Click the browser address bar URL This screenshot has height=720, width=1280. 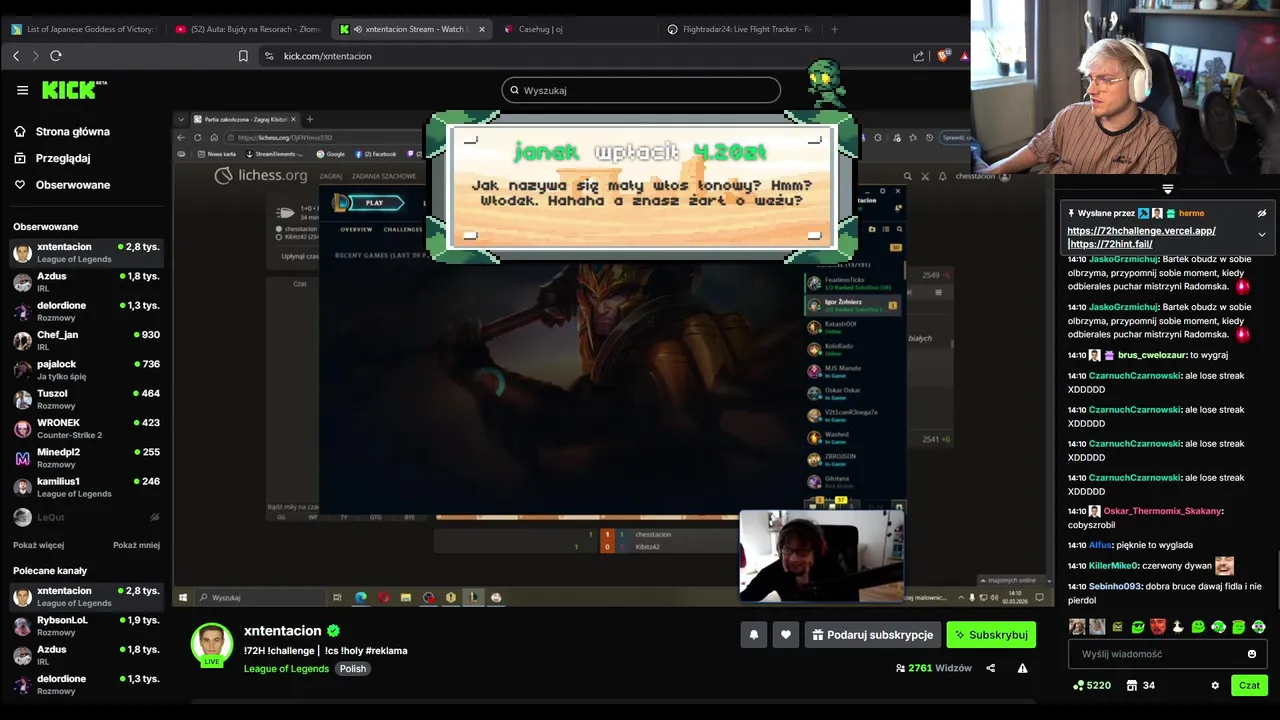click(327, 56)
